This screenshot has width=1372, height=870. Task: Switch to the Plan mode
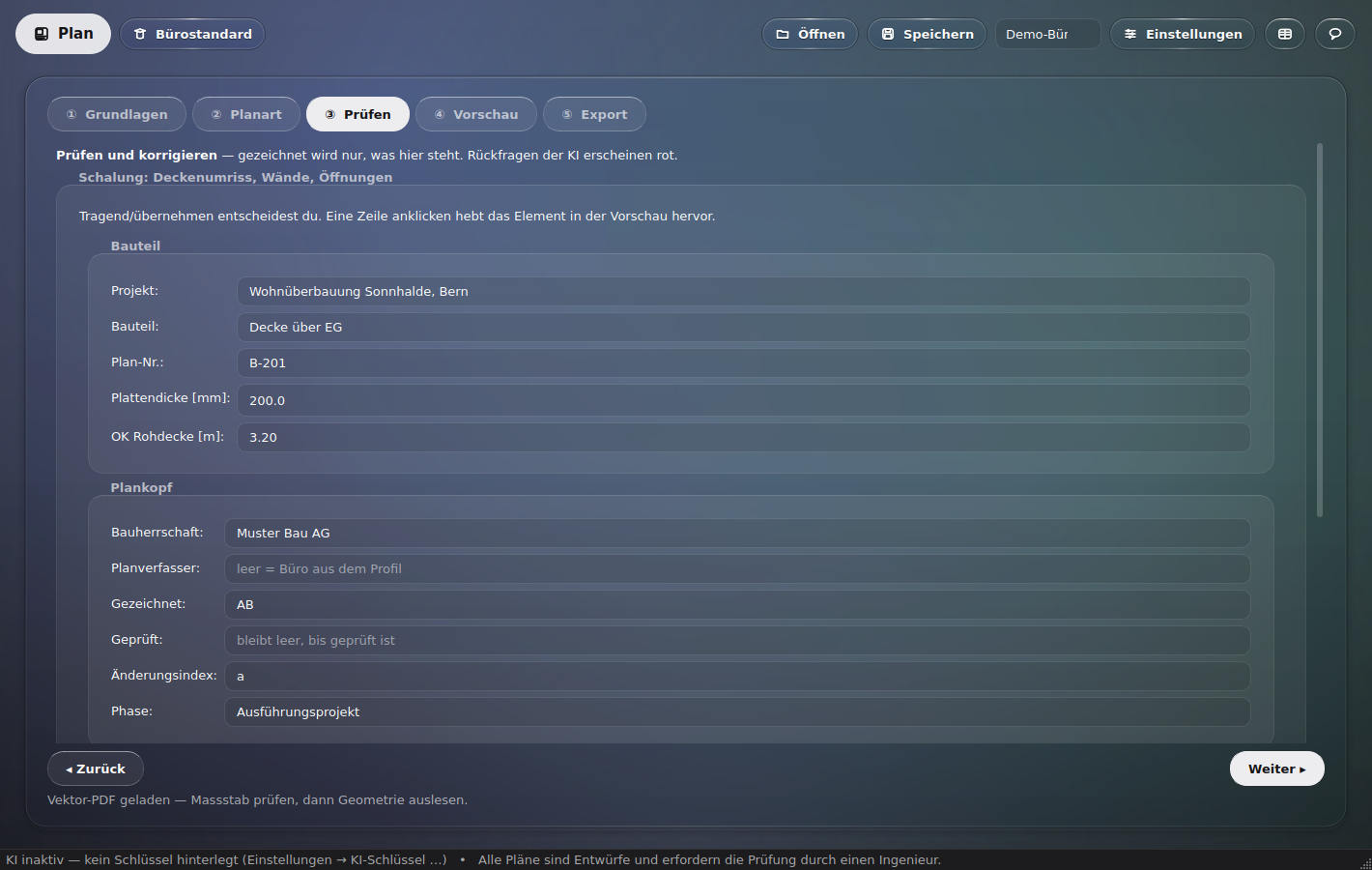click(x=64, y=34)
